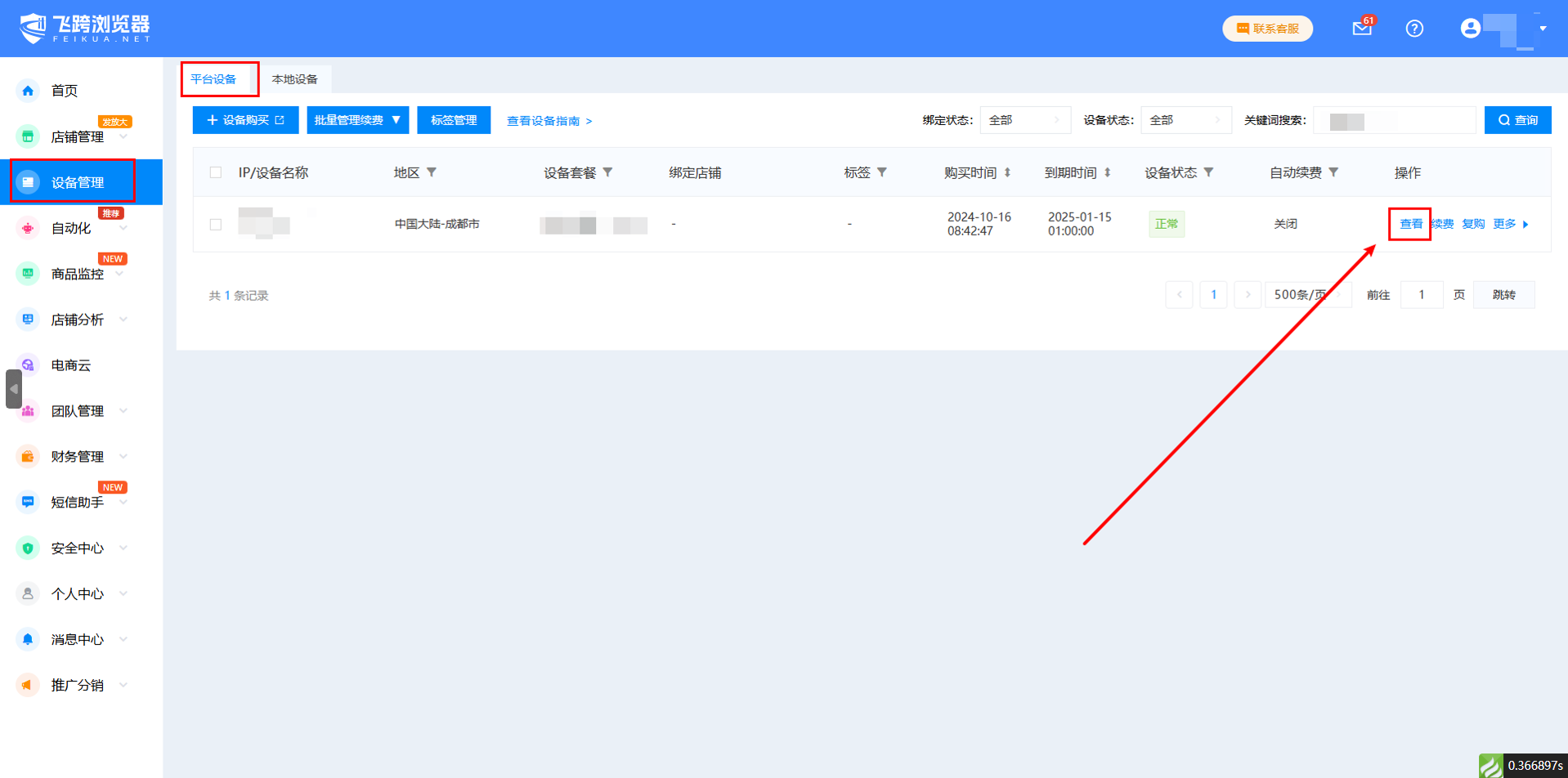Open the 设备状态 filter dropdown

point(1185,120)
